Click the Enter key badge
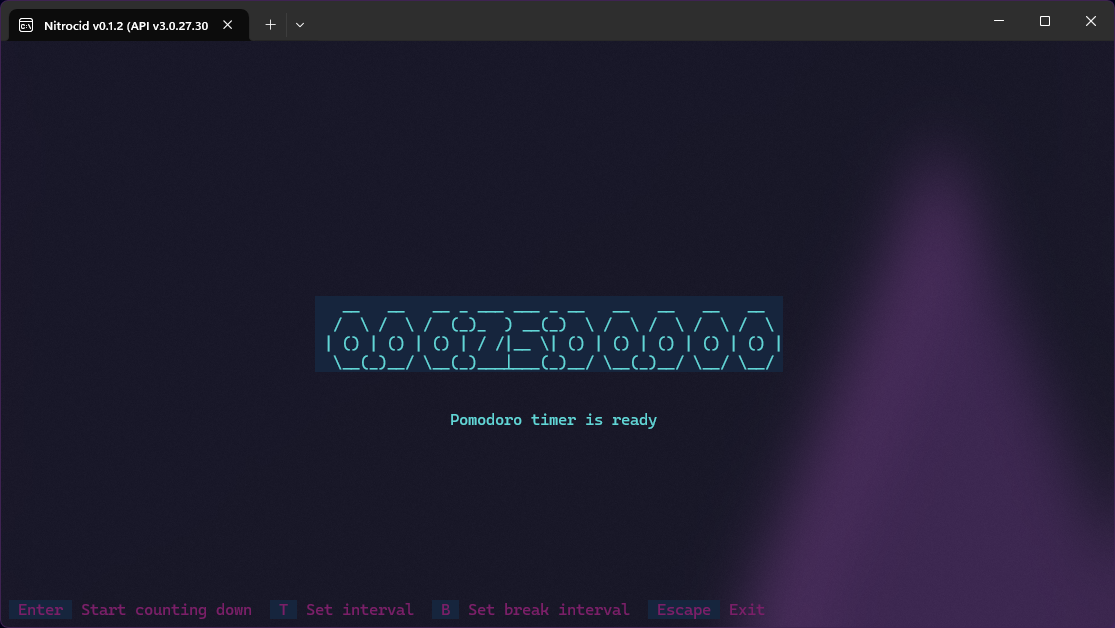Viewport: 1115px width, 628px height. click(x=40, y=610)
